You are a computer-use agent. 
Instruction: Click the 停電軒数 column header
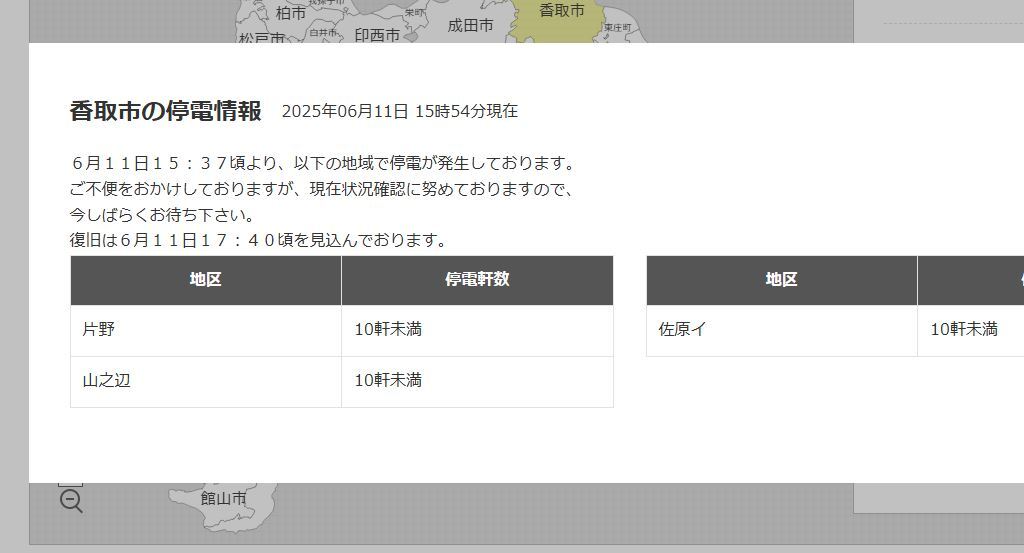tap(477, 280)
